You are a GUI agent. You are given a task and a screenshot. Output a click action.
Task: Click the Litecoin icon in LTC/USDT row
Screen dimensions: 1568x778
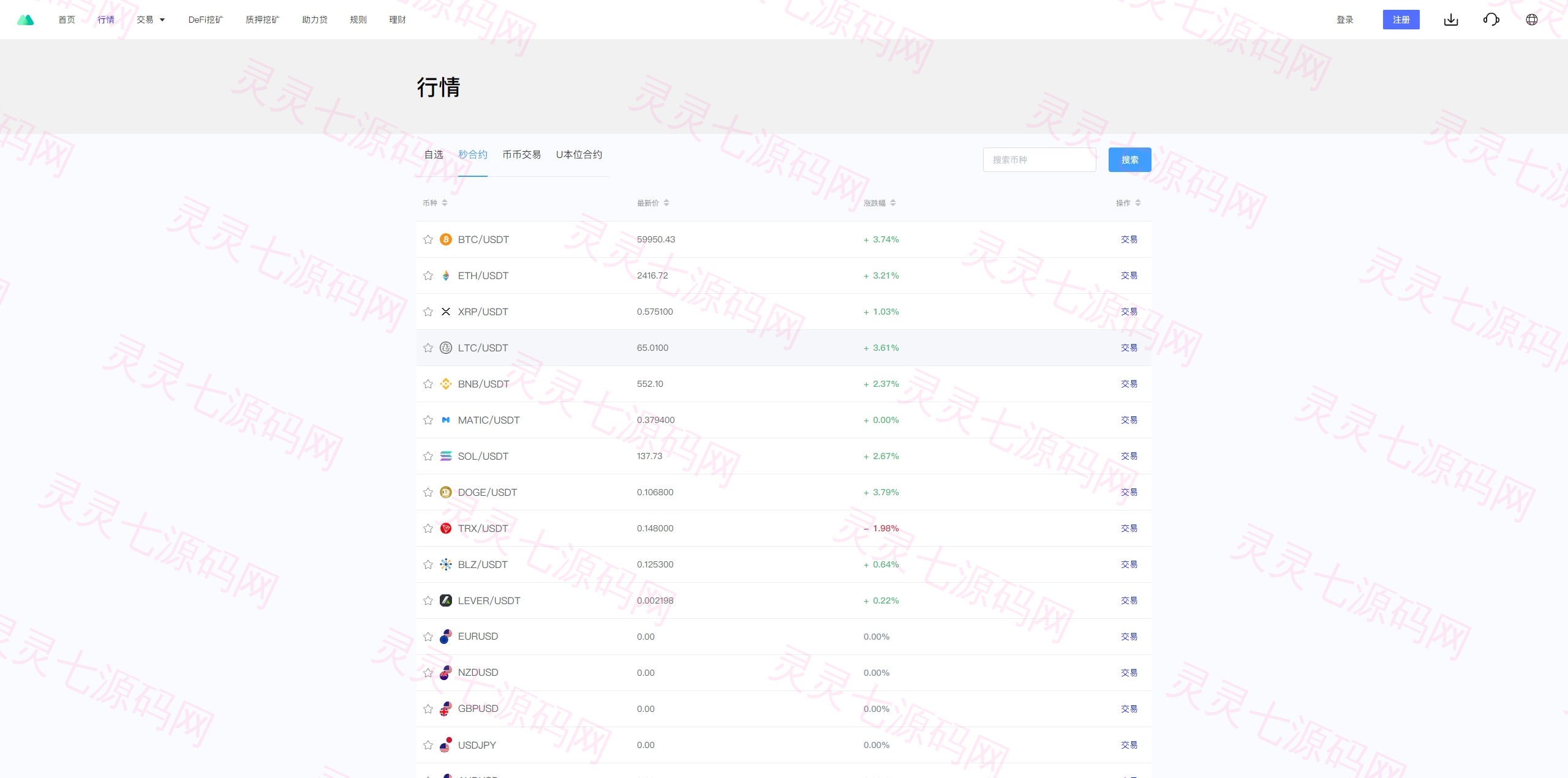pos(446,348)
